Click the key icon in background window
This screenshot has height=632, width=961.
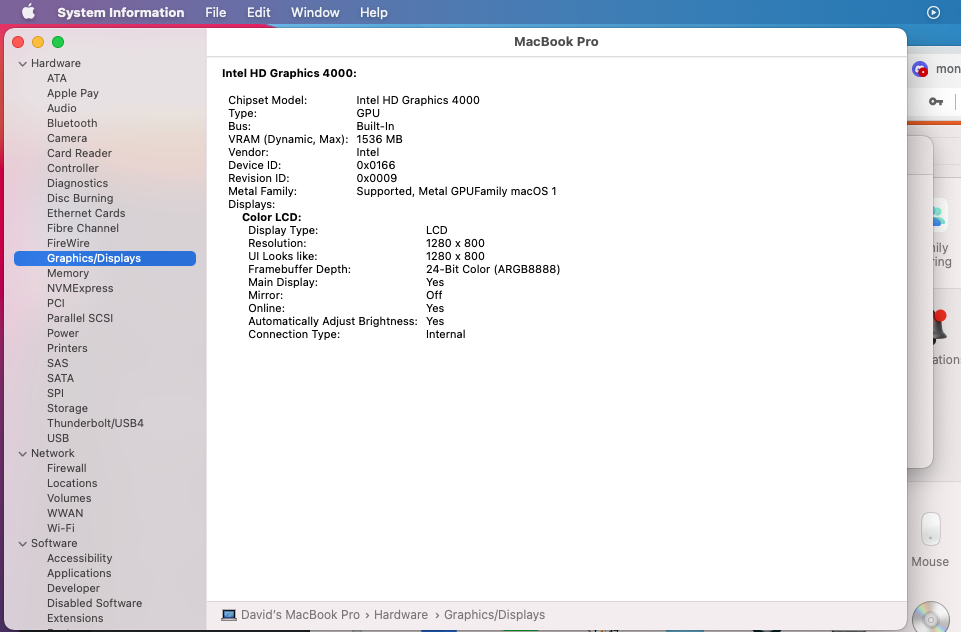click(936, 102)
